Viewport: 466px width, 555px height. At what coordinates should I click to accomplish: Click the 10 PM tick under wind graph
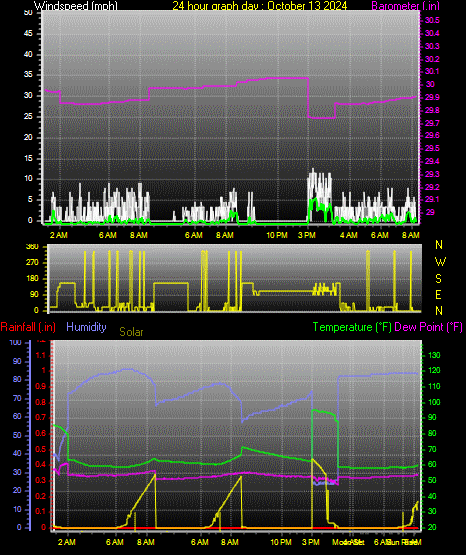tap(277, 235)
